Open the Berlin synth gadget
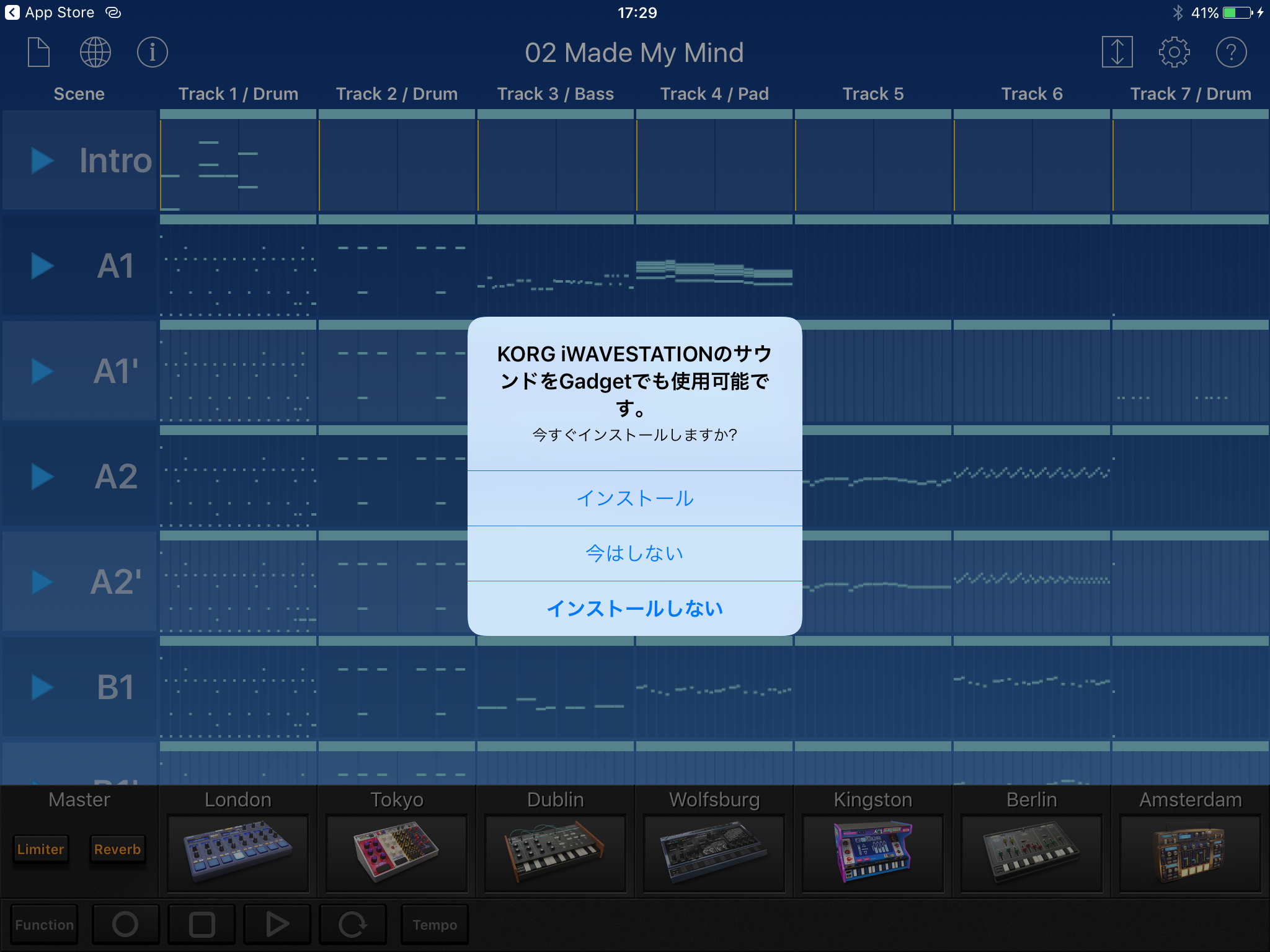Screen dimensions: 1270x952 click(x=1032, y=853)
